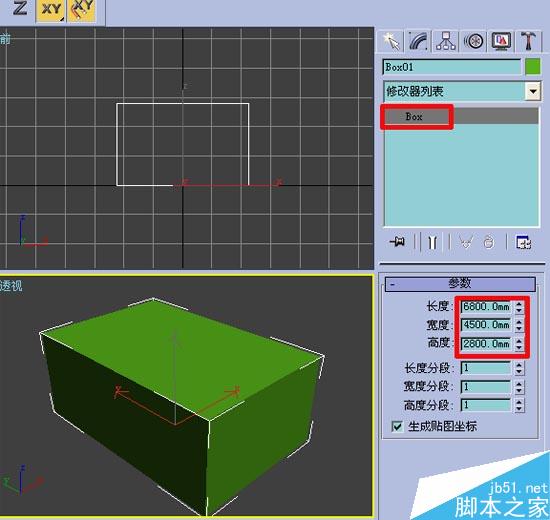Open Configure Modifier Sets icon
Image resolution: width=550 pixels, height=520 pixels.
pos(523,242)
